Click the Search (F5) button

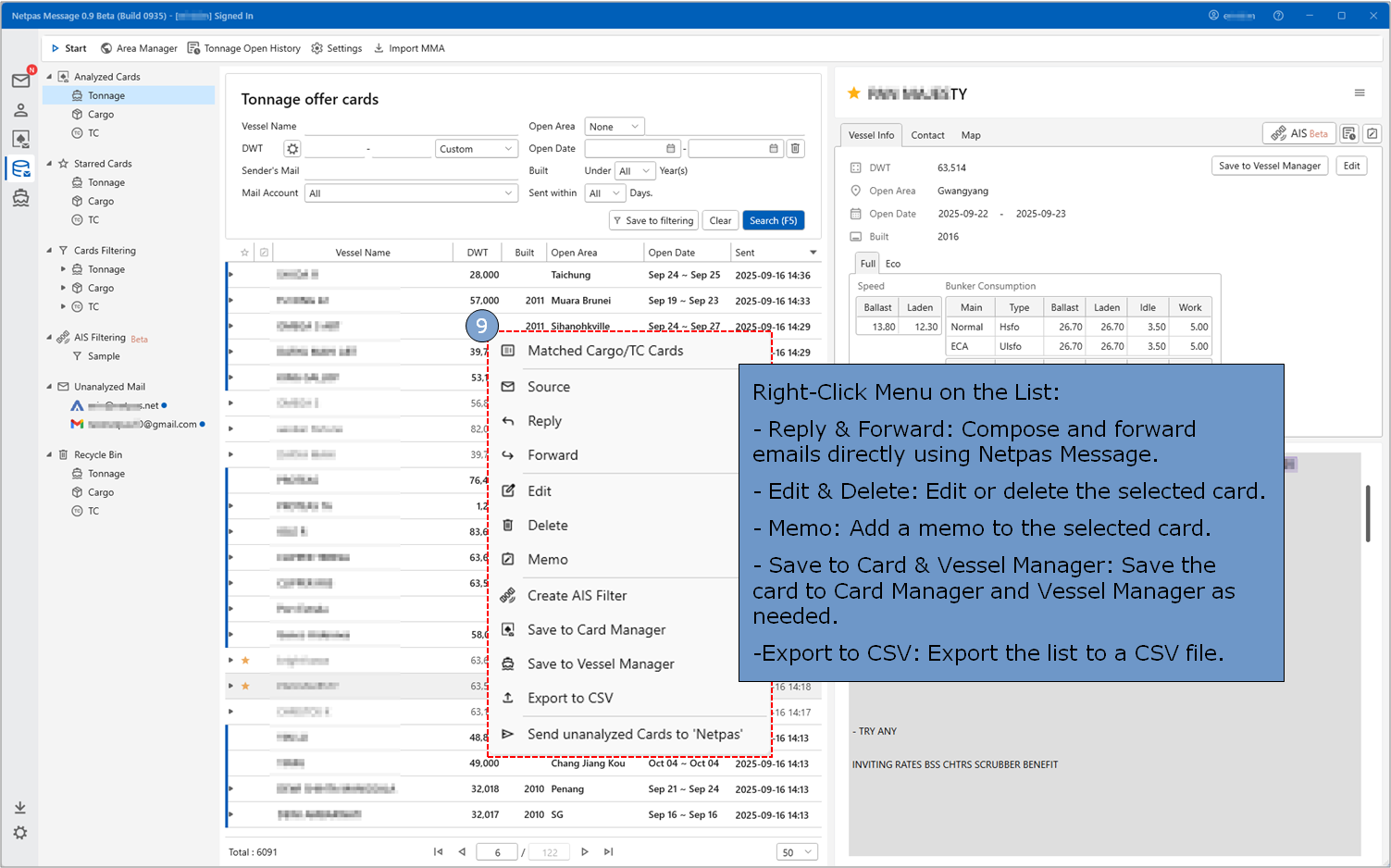773,220
